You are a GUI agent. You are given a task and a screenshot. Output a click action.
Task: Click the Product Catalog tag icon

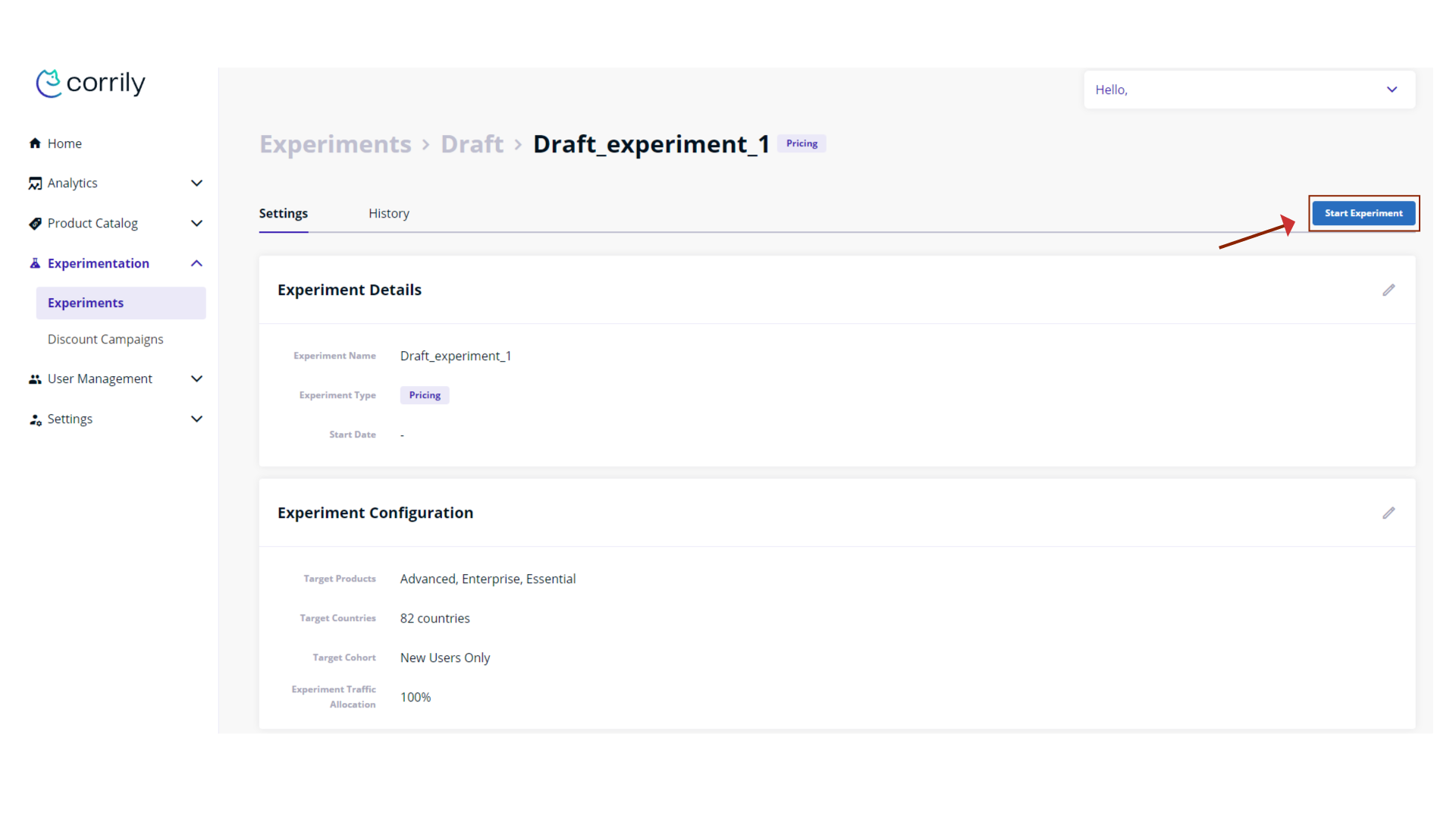35,224
